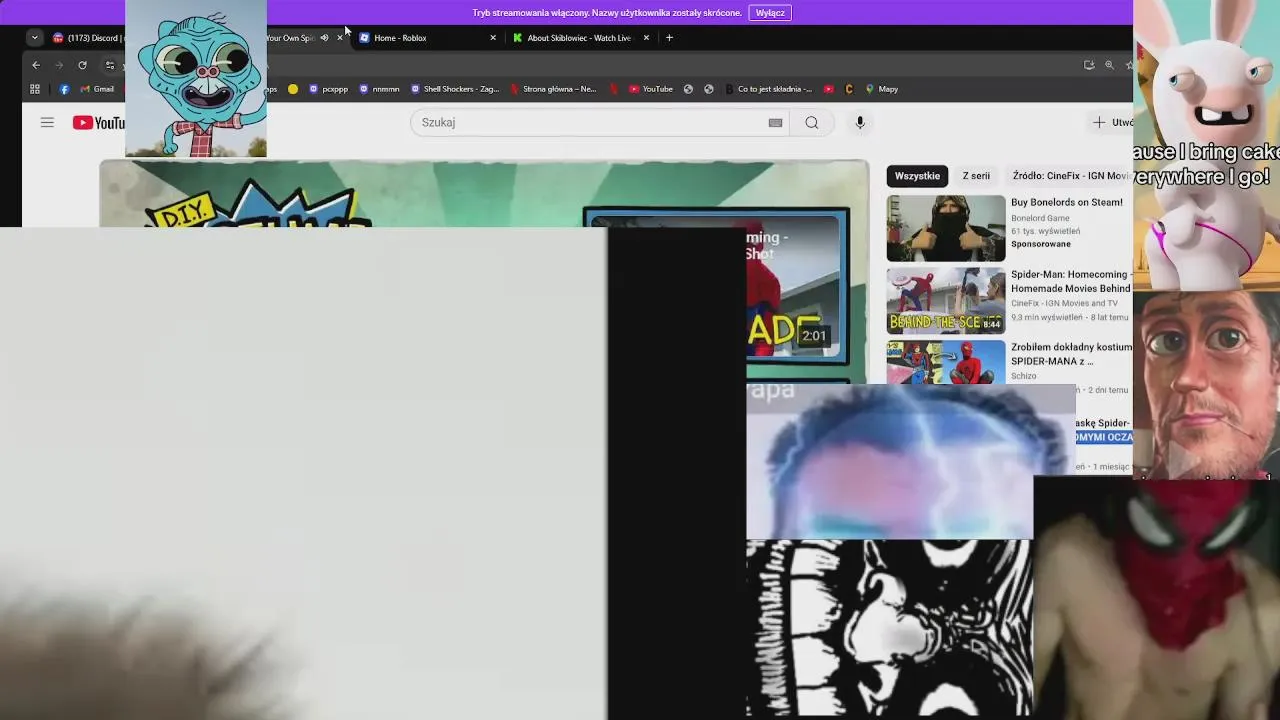
Task: Open Zrobiłem dokładny kostium SPIDER-MANA title
Action: (1071, 354)
